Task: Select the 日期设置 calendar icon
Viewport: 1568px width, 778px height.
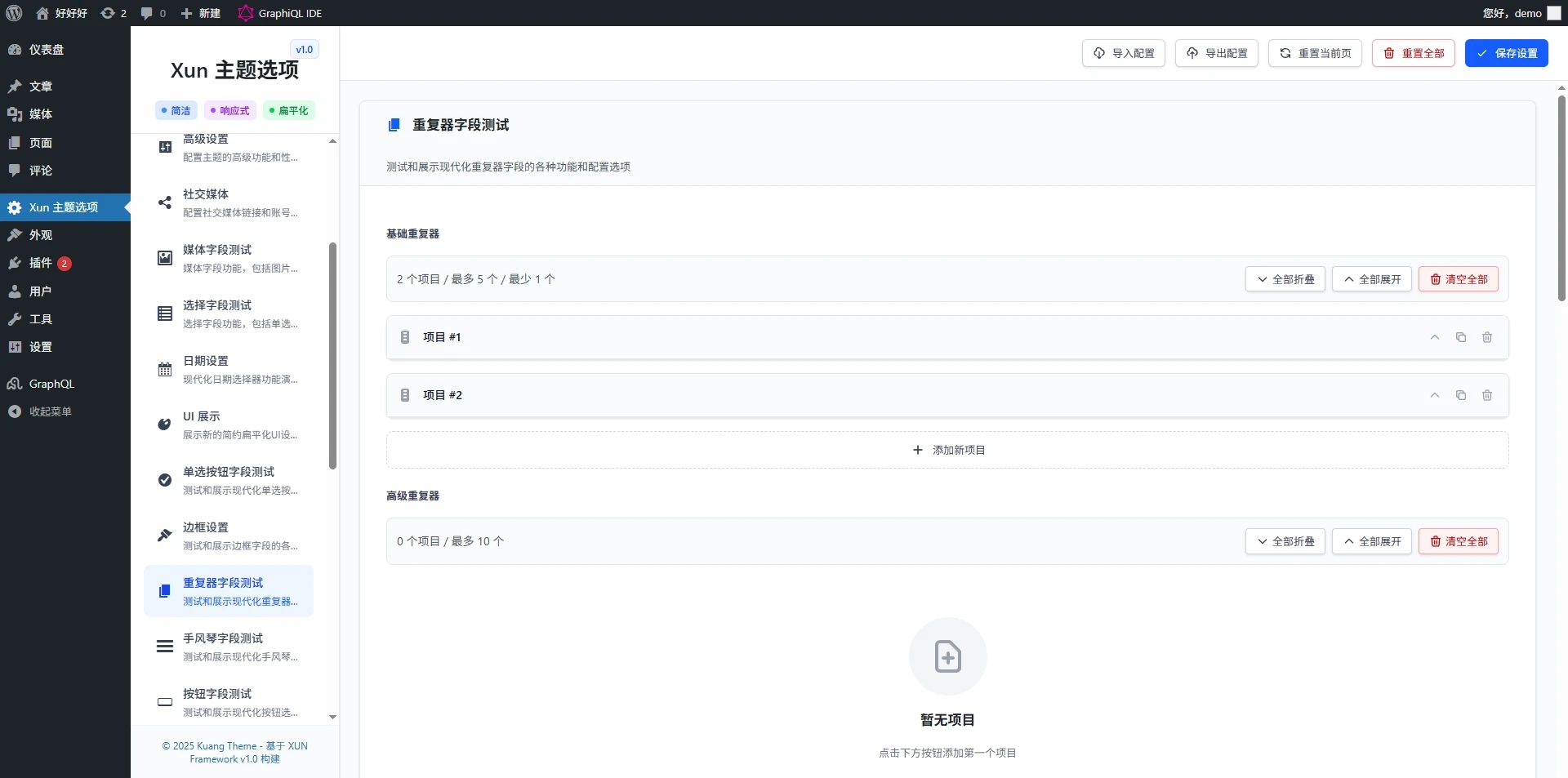Action: [x=165, y=369]
